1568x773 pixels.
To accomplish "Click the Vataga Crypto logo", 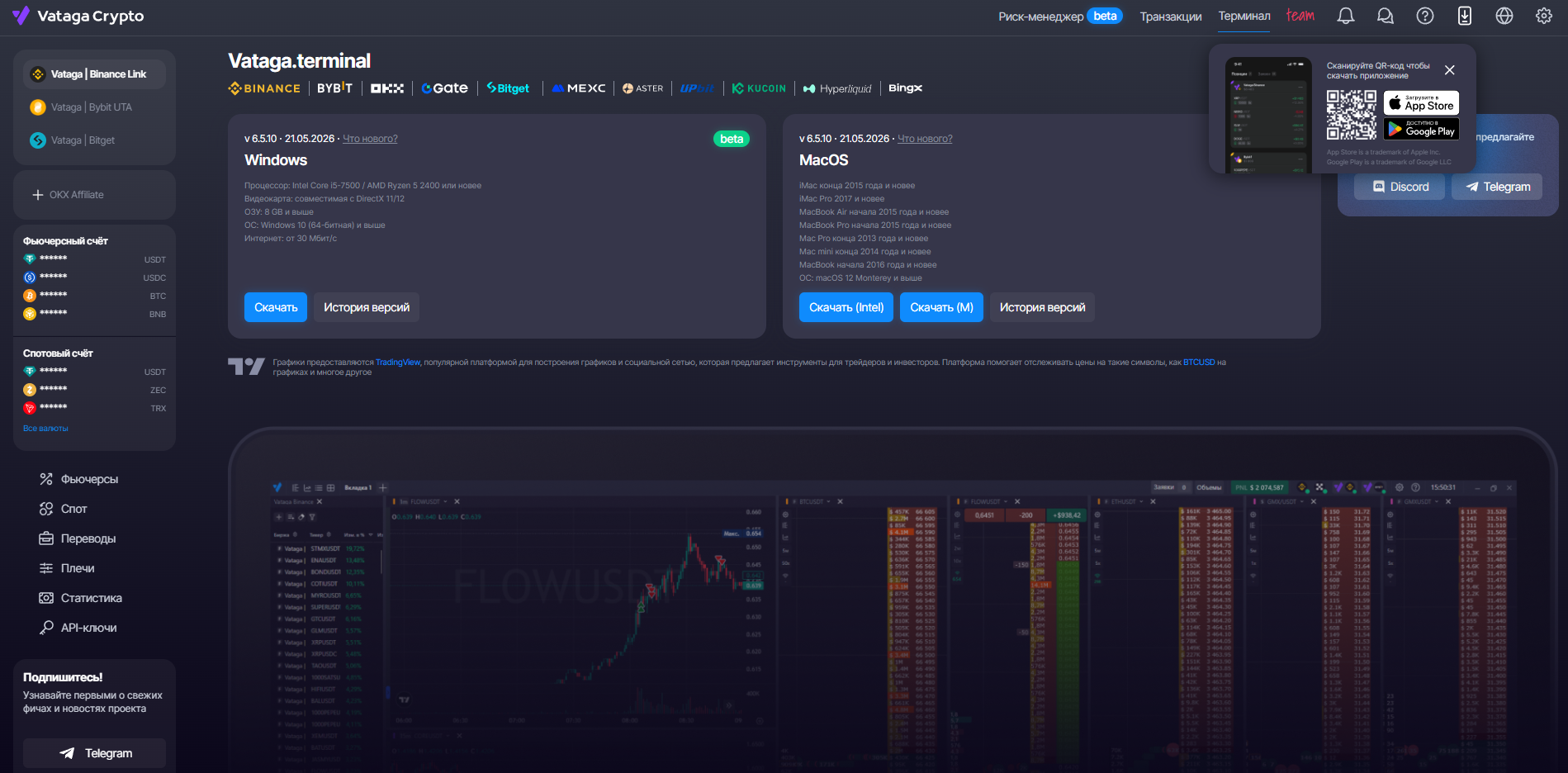I will tap(78, 17).
